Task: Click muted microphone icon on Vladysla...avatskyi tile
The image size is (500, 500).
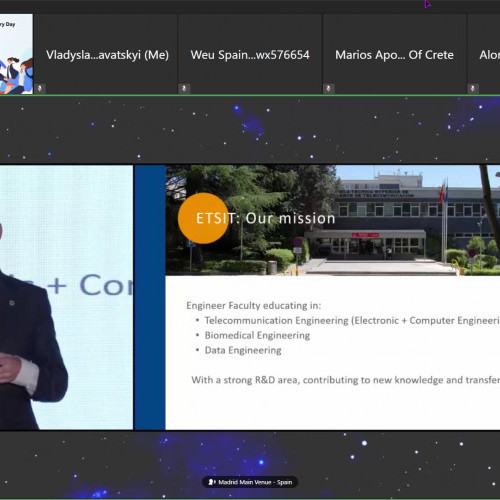Action: [40, 89]
